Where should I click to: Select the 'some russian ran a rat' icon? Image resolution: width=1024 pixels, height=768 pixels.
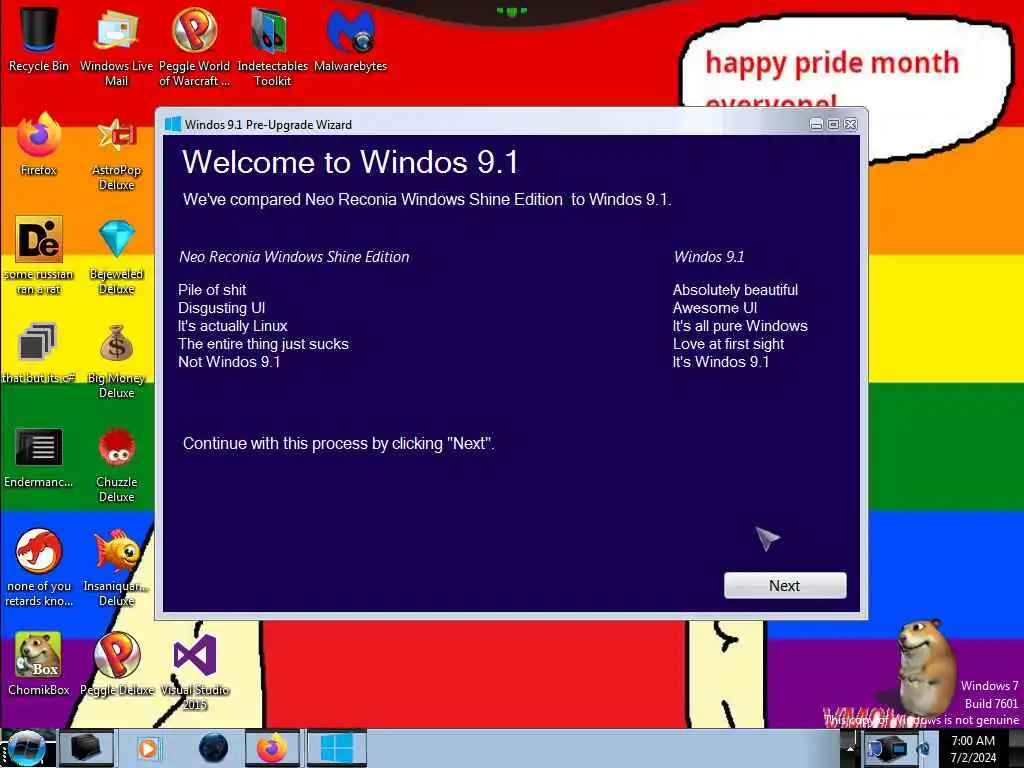(x=39, y=255)
